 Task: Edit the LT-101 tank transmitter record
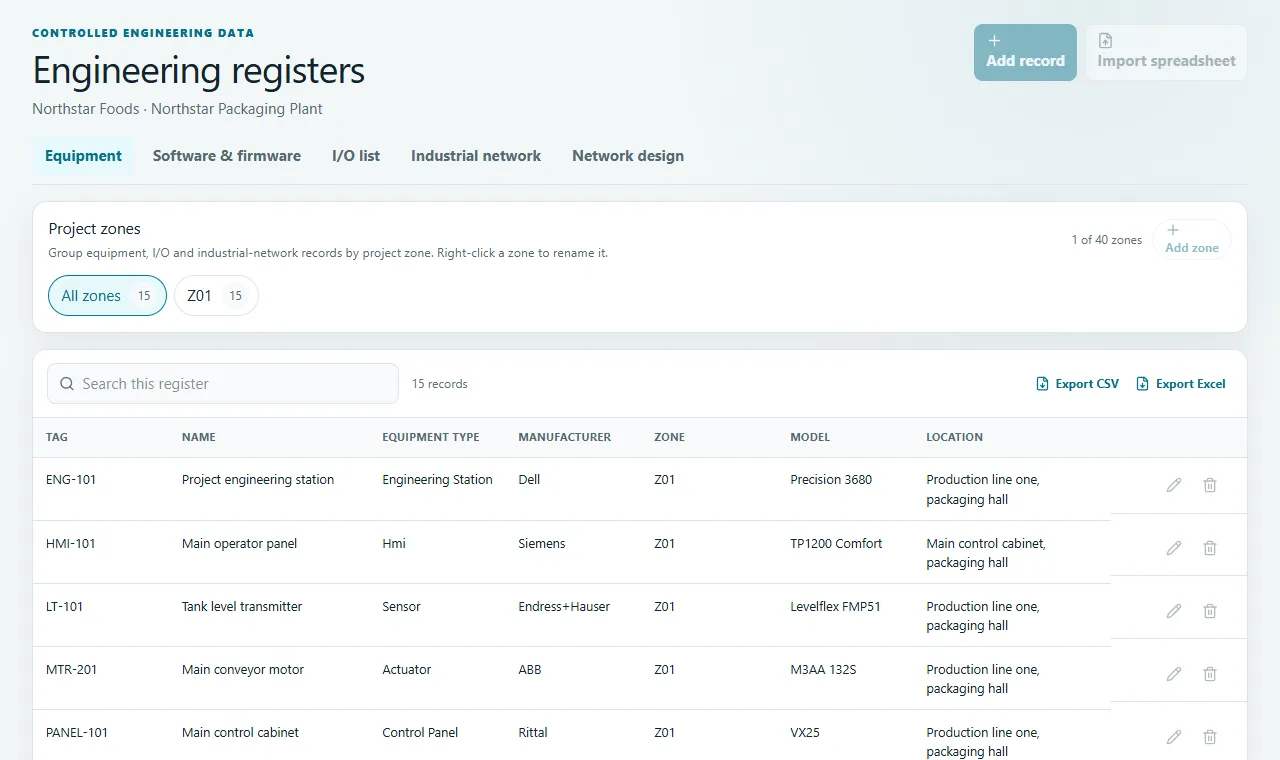point(1174,611)
